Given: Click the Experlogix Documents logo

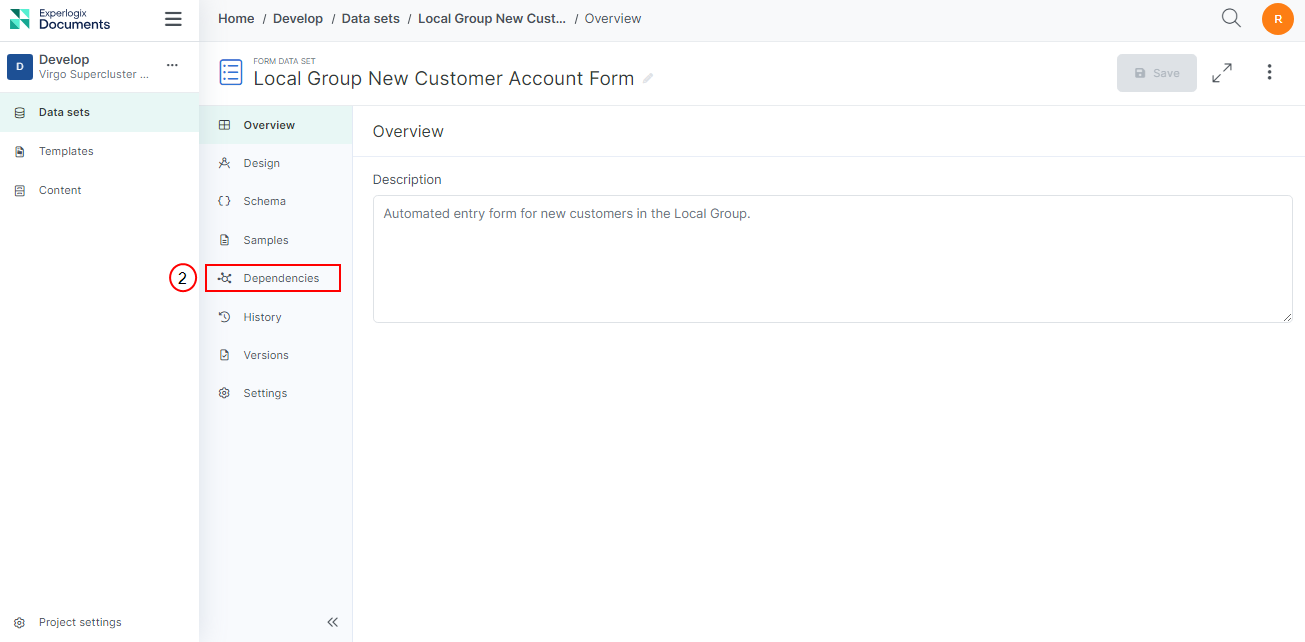Looking at the screenshot, I should pyautogui.click(x=60, y=19).
